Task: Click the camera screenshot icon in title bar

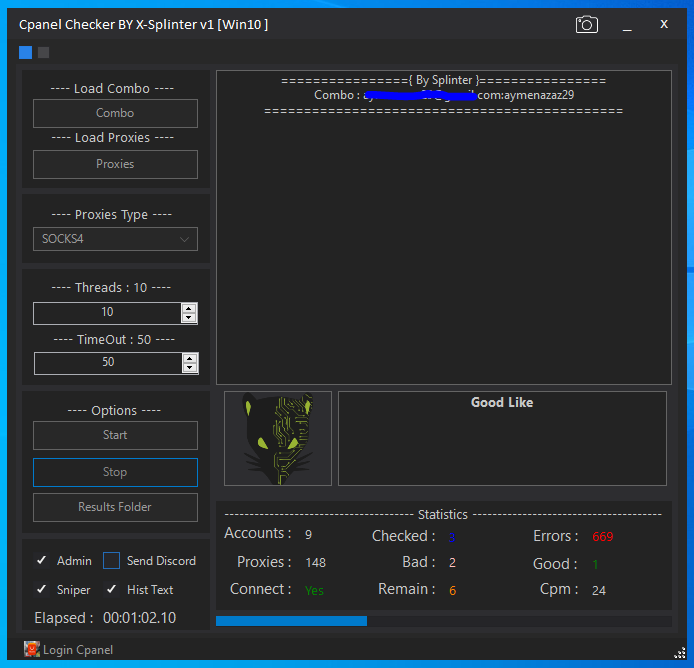Action: 586,25
